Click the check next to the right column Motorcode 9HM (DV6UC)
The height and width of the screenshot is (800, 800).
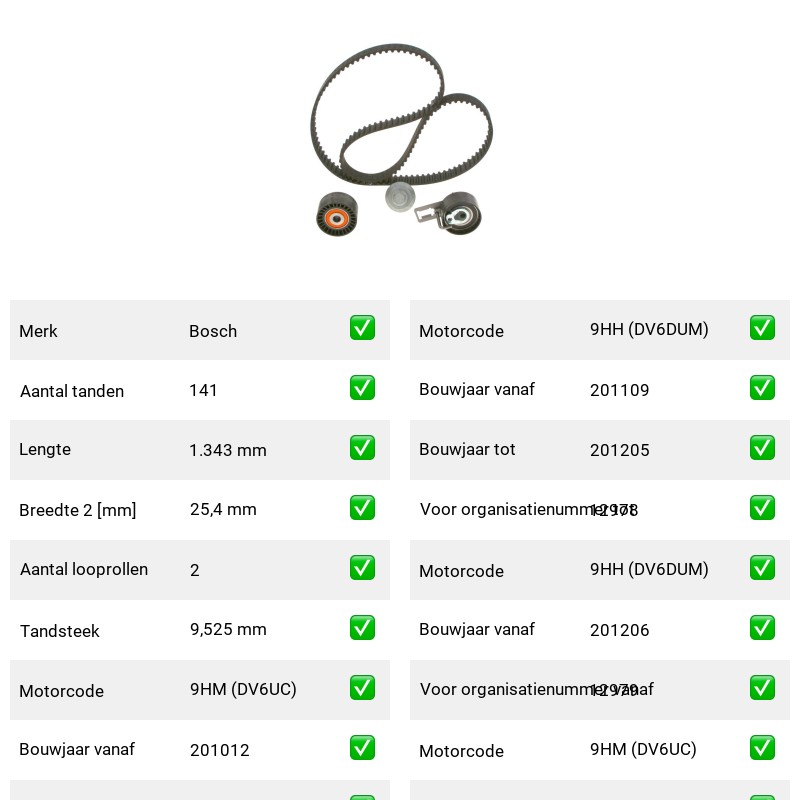(762, 747)
